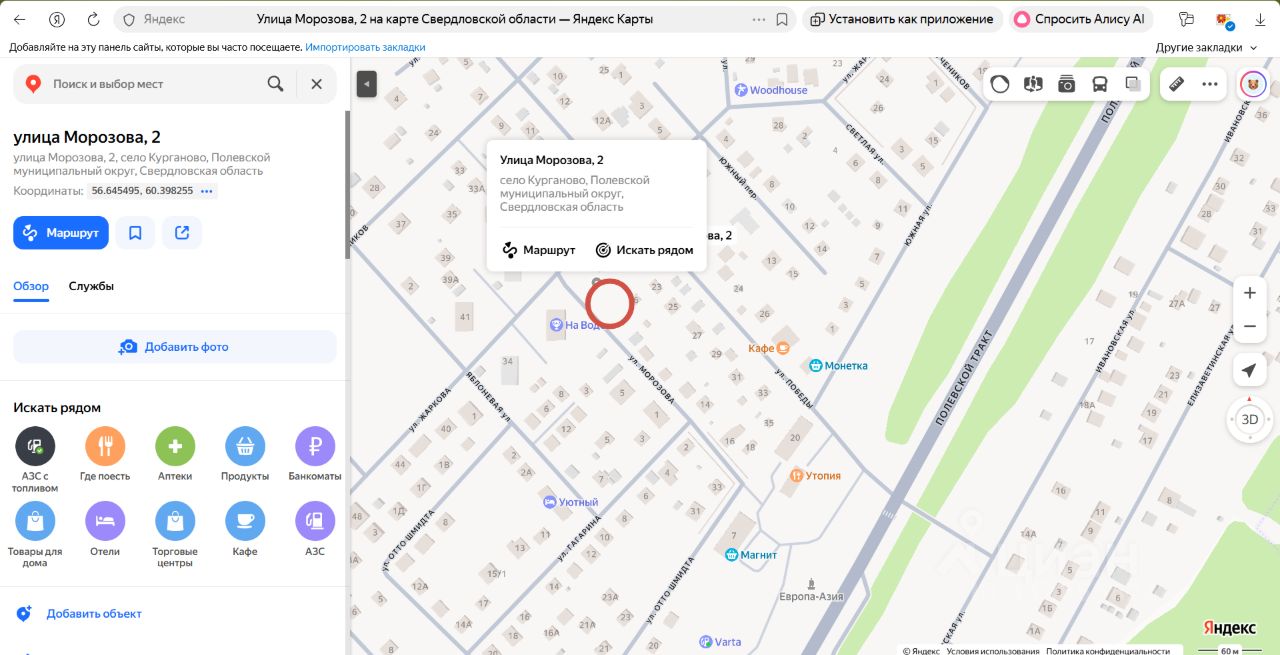Click the blue Маршрут button in sidebar
This screenshot has width=1280, height=655.
pos(61,232)
